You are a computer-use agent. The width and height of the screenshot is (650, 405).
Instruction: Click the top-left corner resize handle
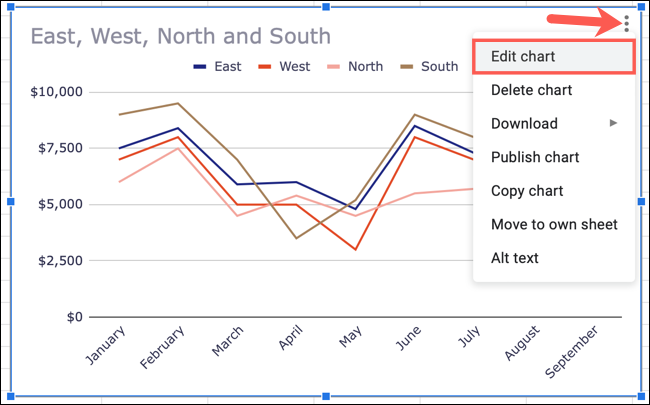12,6
